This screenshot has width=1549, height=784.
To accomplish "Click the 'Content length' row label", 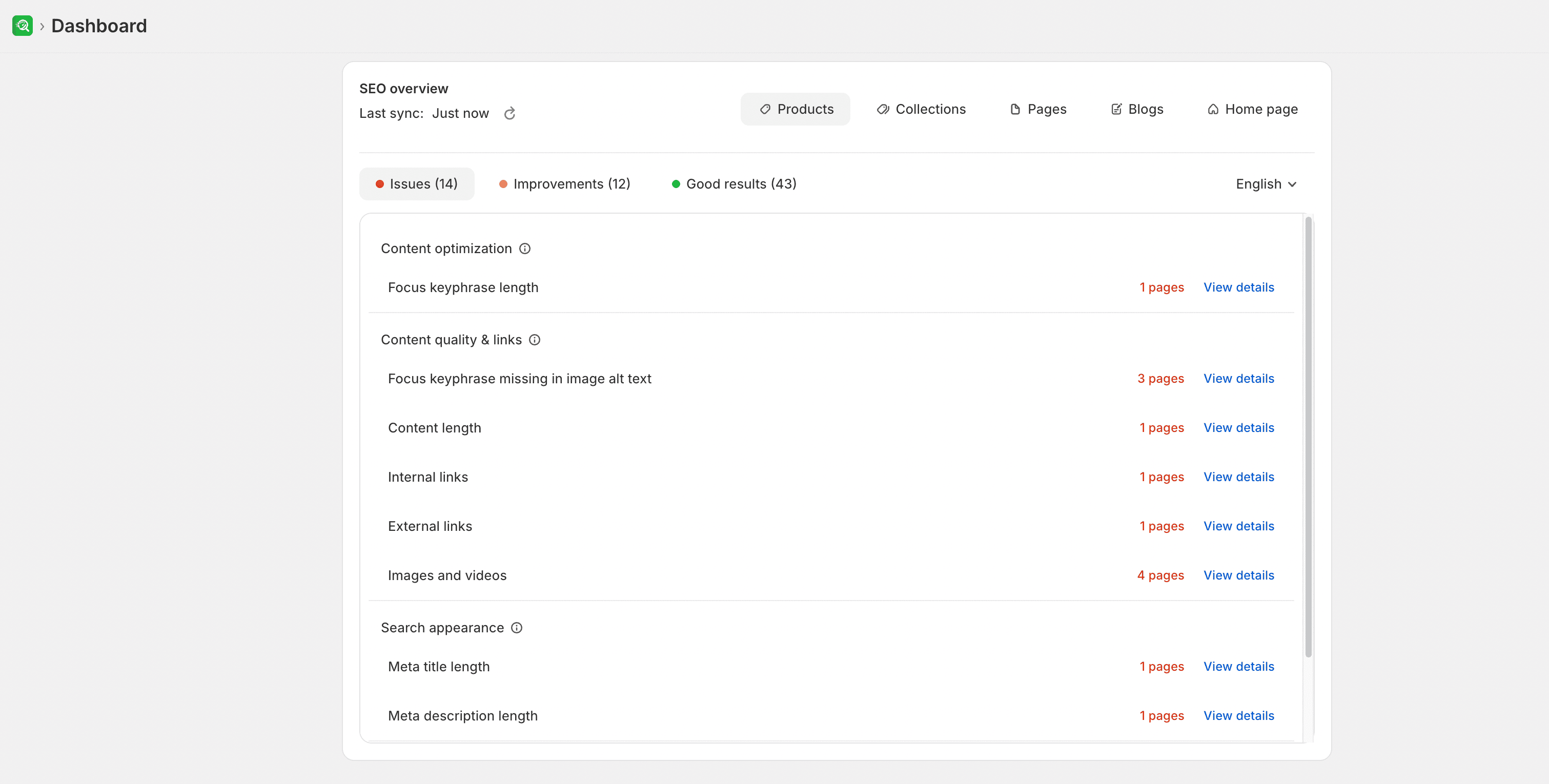I will (434, 428).
